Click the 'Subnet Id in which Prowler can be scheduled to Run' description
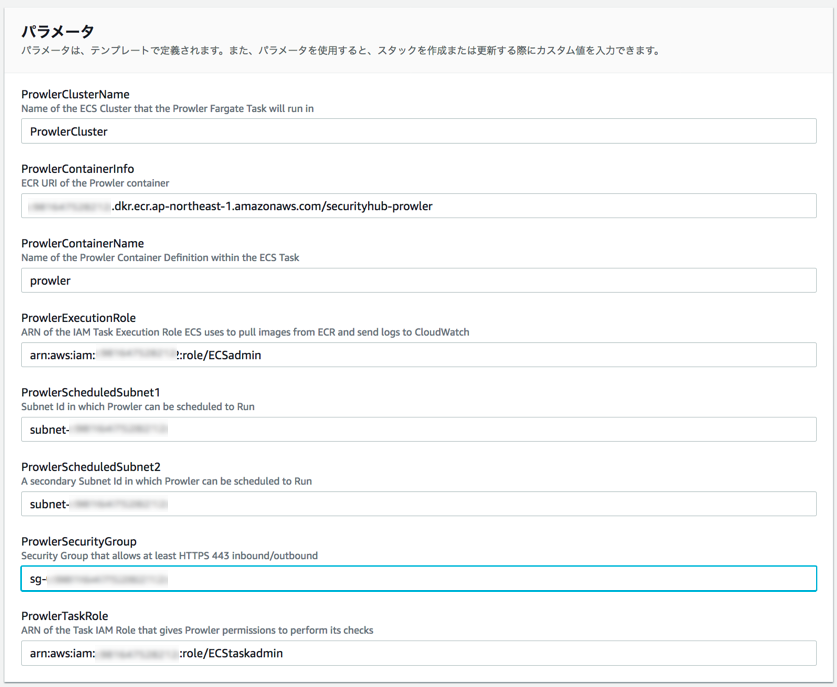The image size is (837, 687). (138, 407)
